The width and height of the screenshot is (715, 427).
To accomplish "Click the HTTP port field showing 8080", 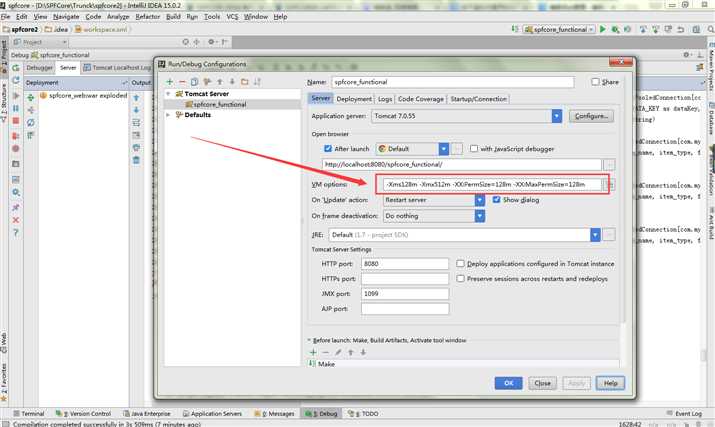I will coord(405,264).
